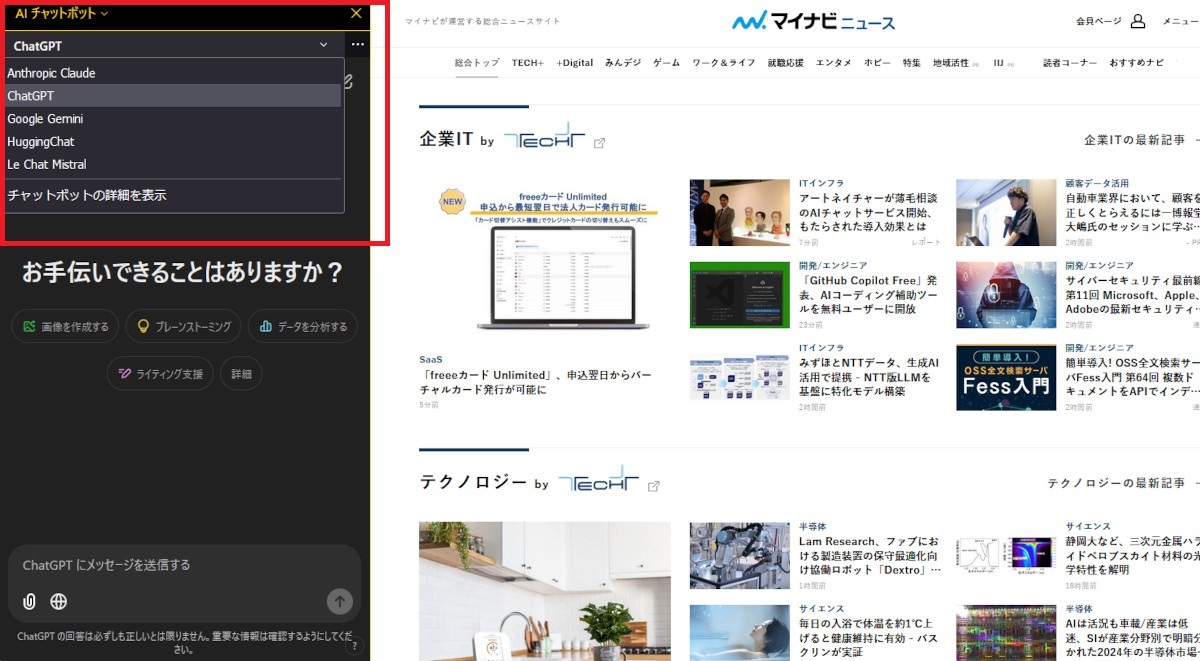Open the 地域活性 navigation tab
Image resolution: width=1200 pixels, height=661 pixels.
pyautogui.click(x=951, y=63)
